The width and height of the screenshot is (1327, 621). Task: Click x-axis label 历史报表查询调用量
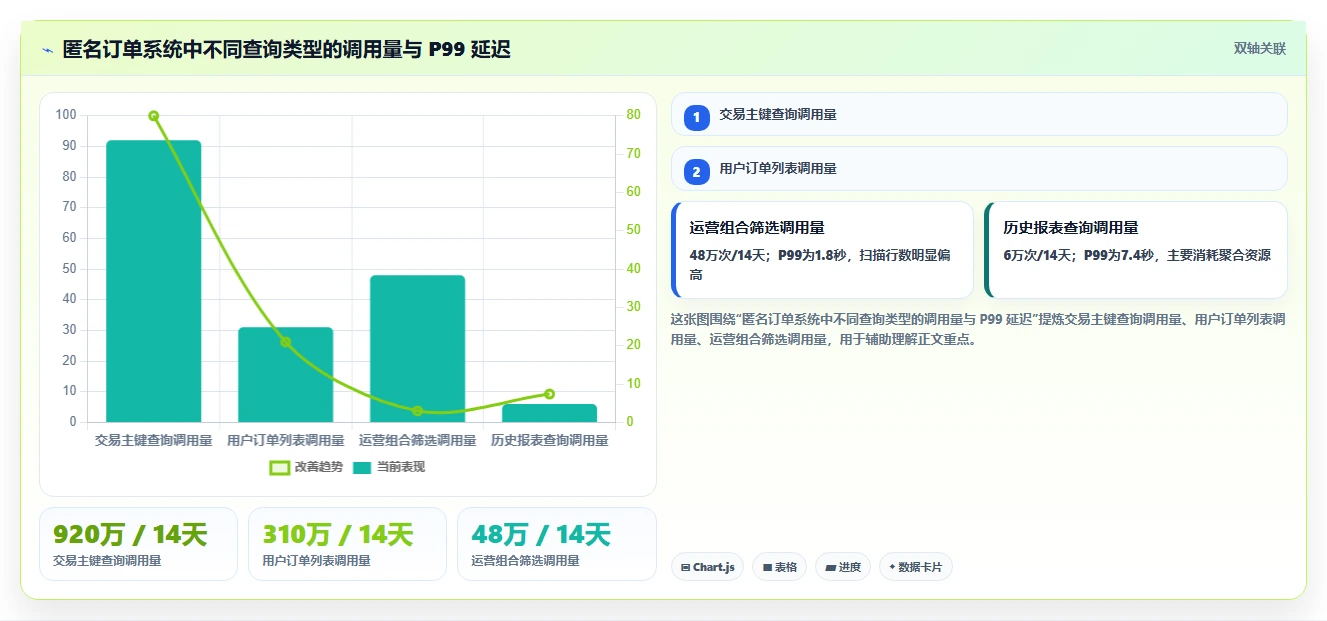(x=549, y=440)
